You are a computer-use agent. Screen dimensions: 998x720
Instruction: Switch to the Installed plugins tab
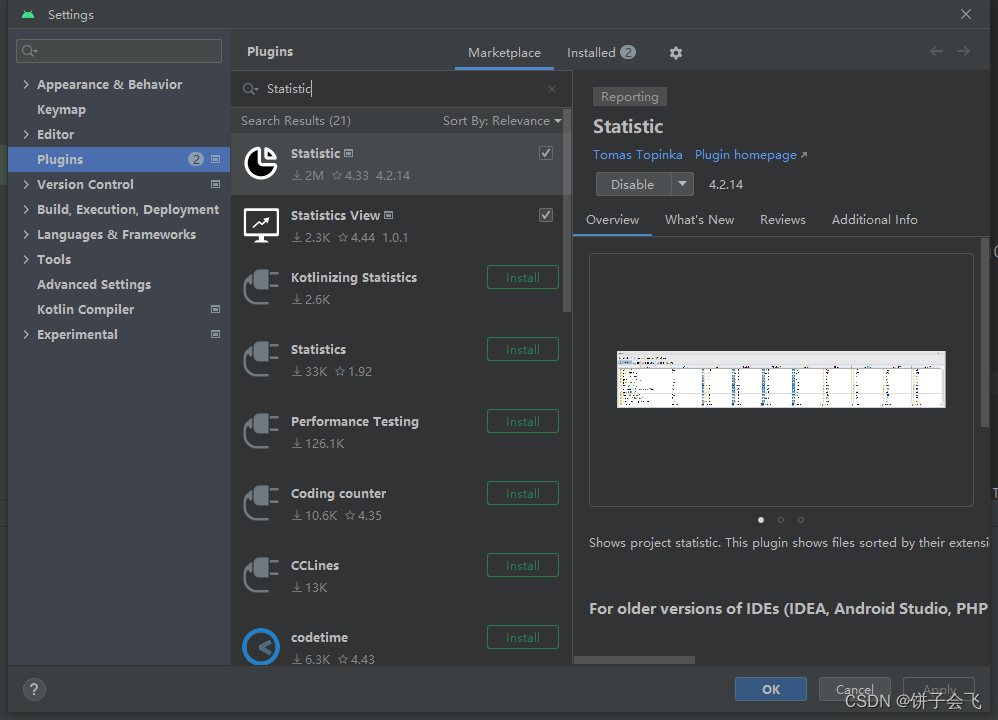click(591, 51)
